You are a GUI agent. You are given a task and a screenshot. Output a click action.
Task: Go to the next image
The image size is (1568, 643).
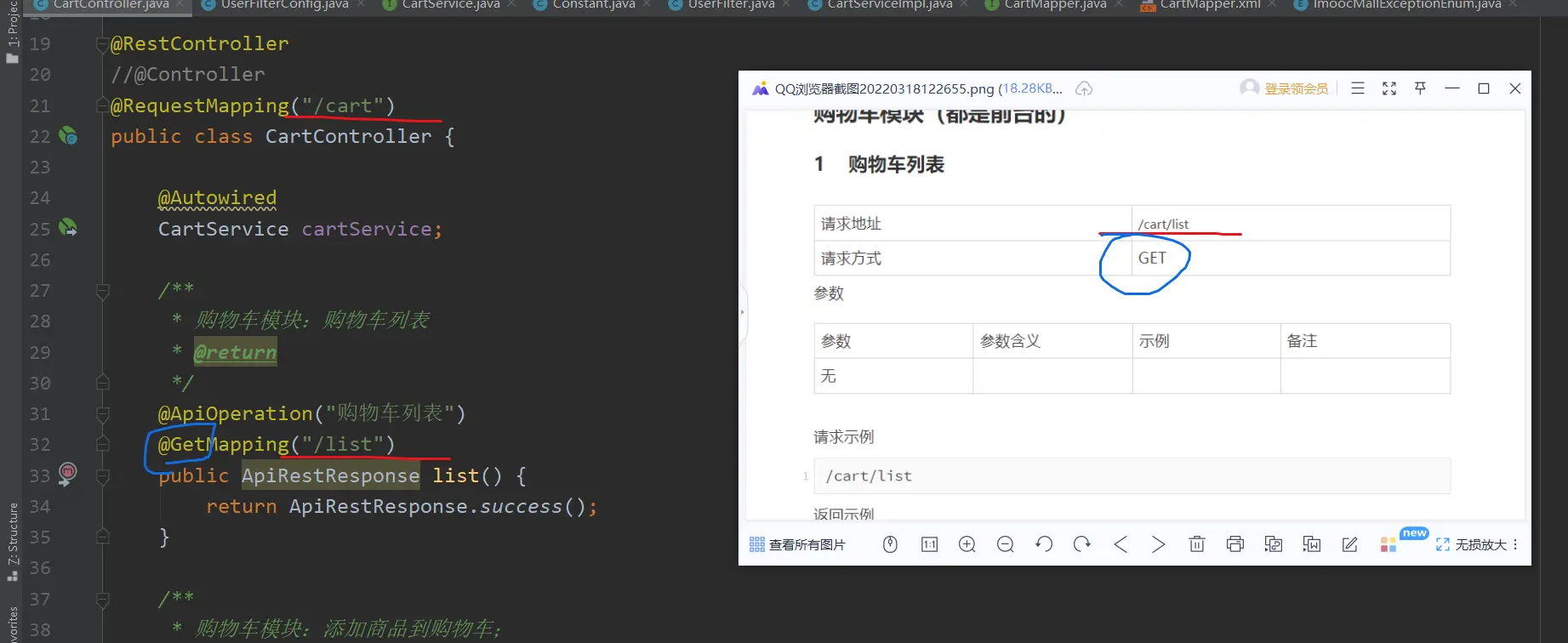click(1158, 544)
